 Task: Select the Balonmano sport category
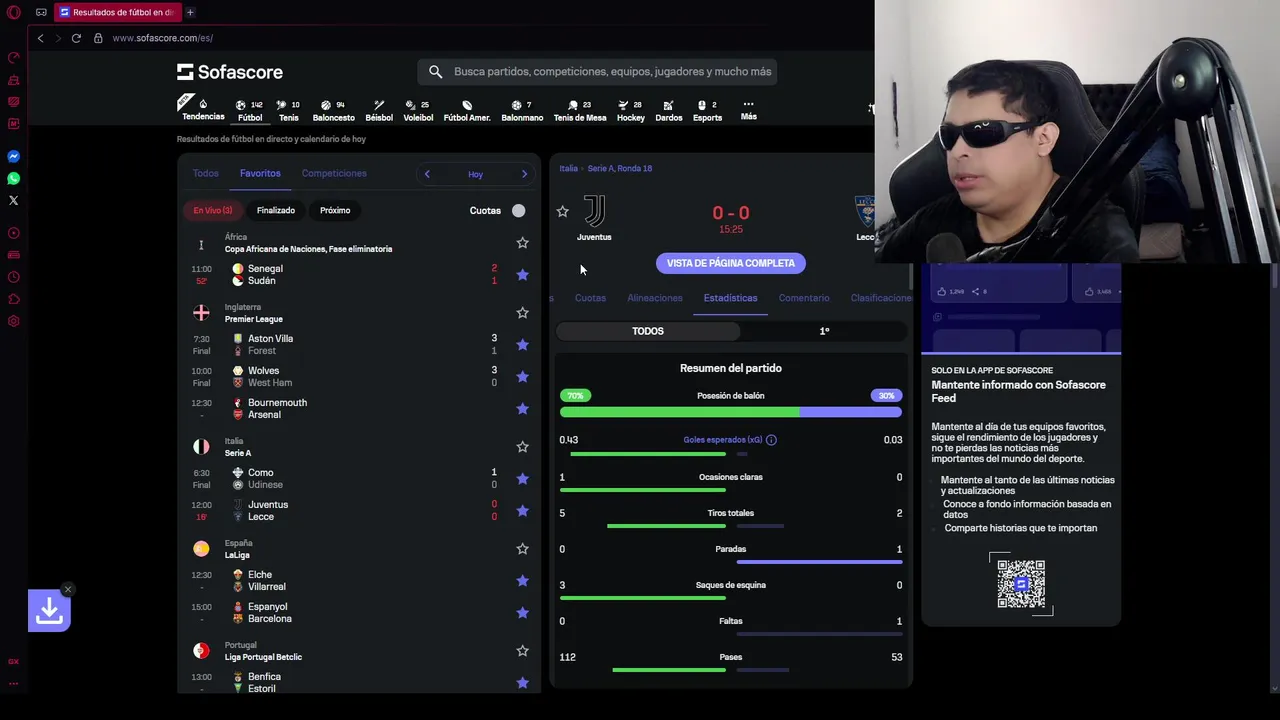pyautogui.click(x=522, y=110)
